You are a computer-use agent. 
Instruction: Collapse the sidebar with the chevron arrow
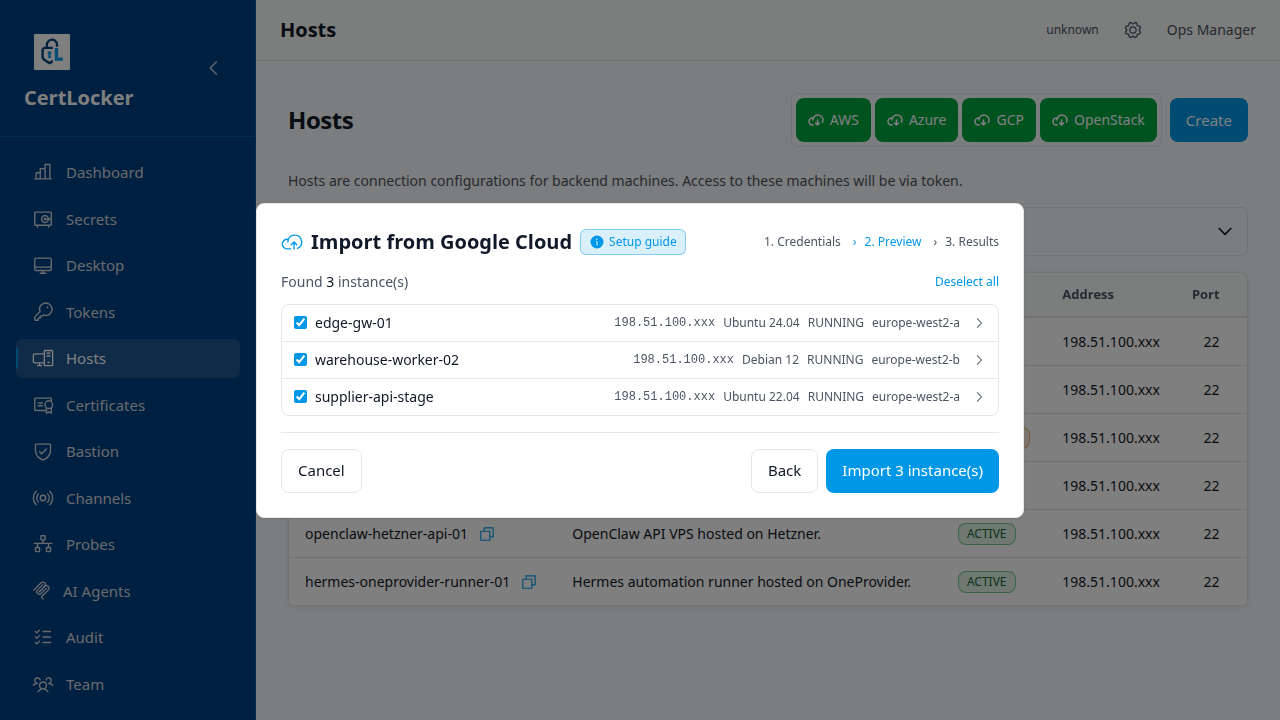(x=213, y=68)
